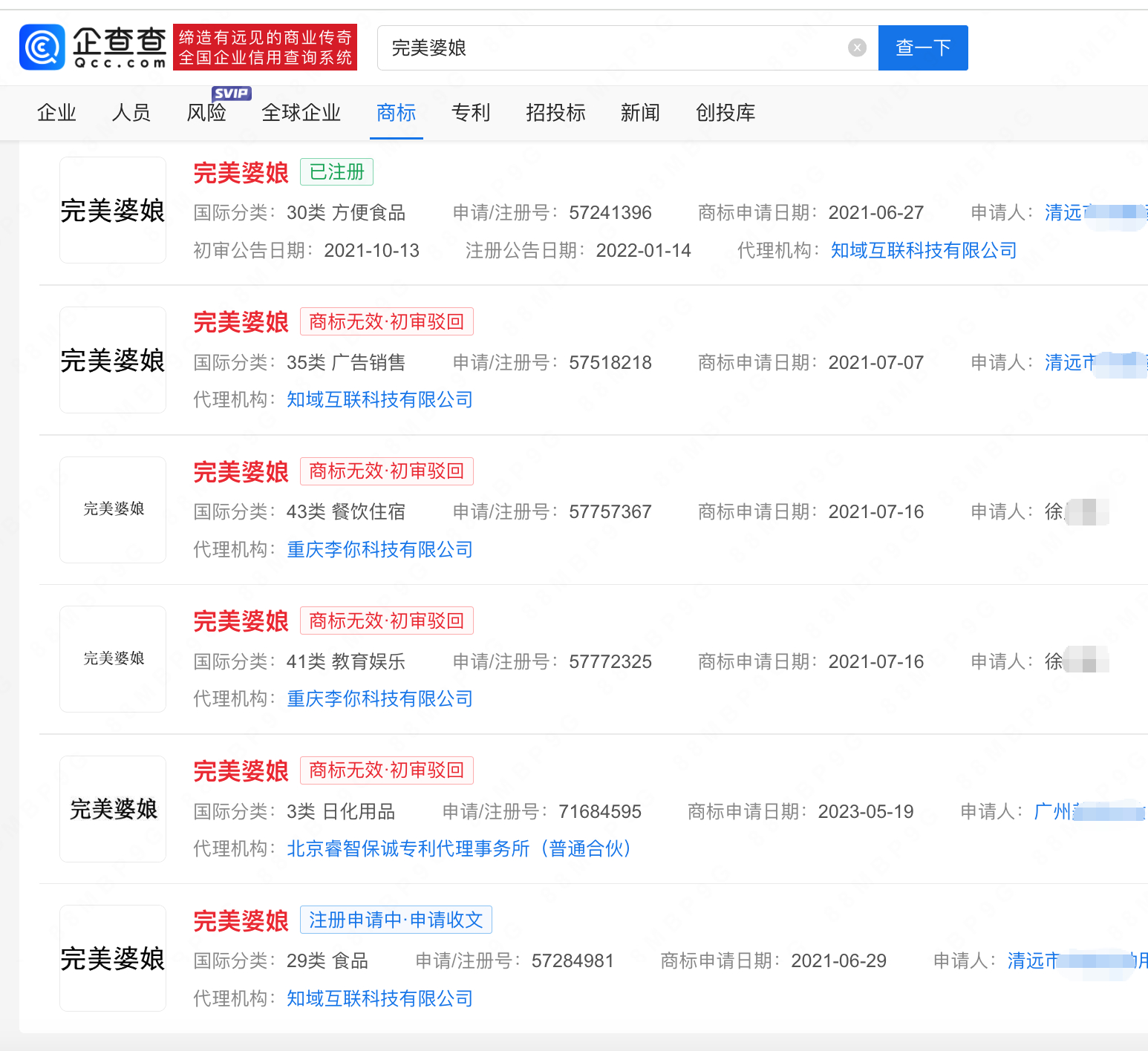The width and height of the screenshot is (1148, 1051).
Task: Click the application number 57772325
Action: click(610, 662)
